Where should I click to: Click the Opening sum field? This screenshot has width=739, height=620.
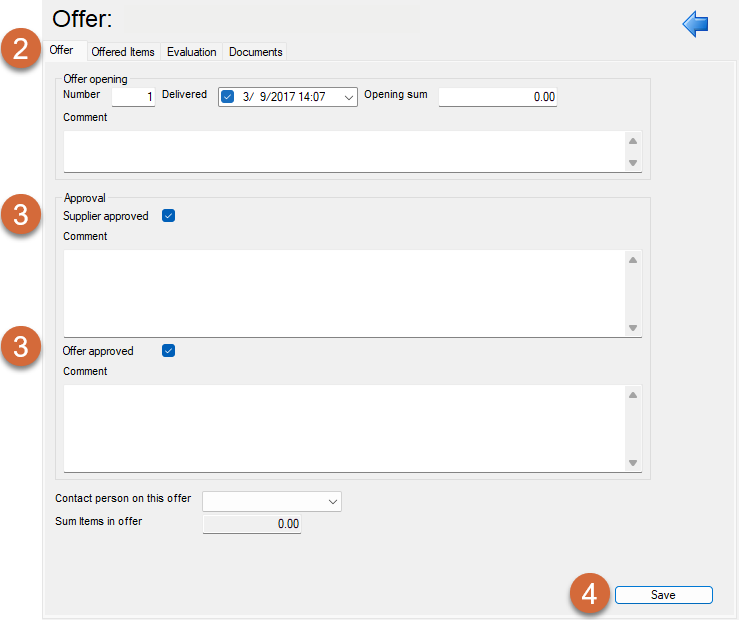click(x=497, y=97)
